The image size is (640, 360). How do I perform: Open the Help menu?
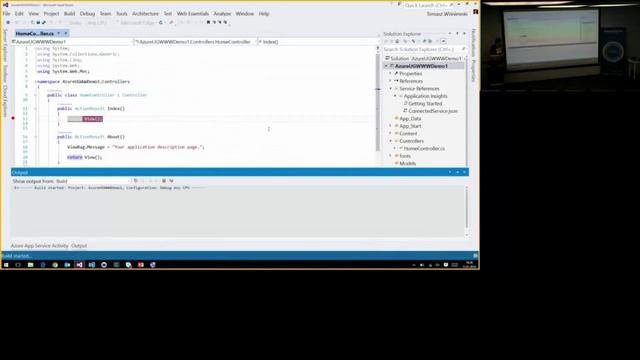point(264,13)
